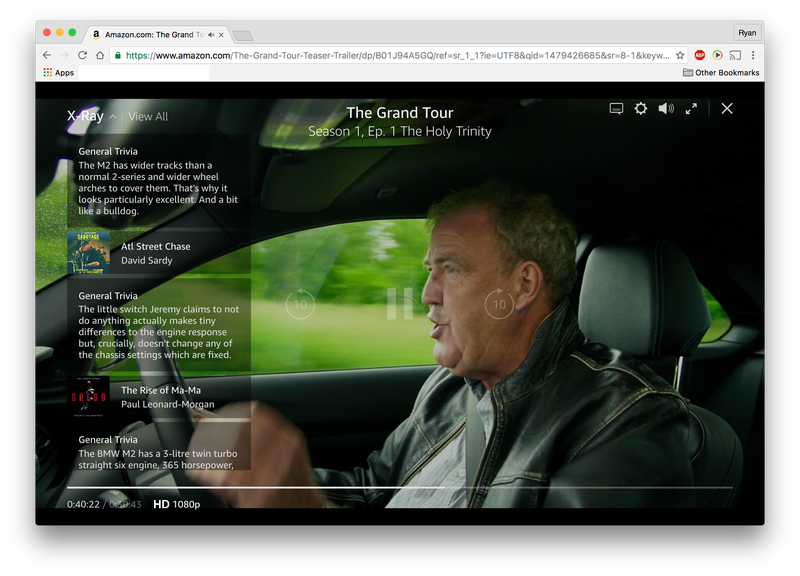Enter fullscreen video mode
Image resolution: width=800 pixels, height=576 pixels.
point(691,109)
